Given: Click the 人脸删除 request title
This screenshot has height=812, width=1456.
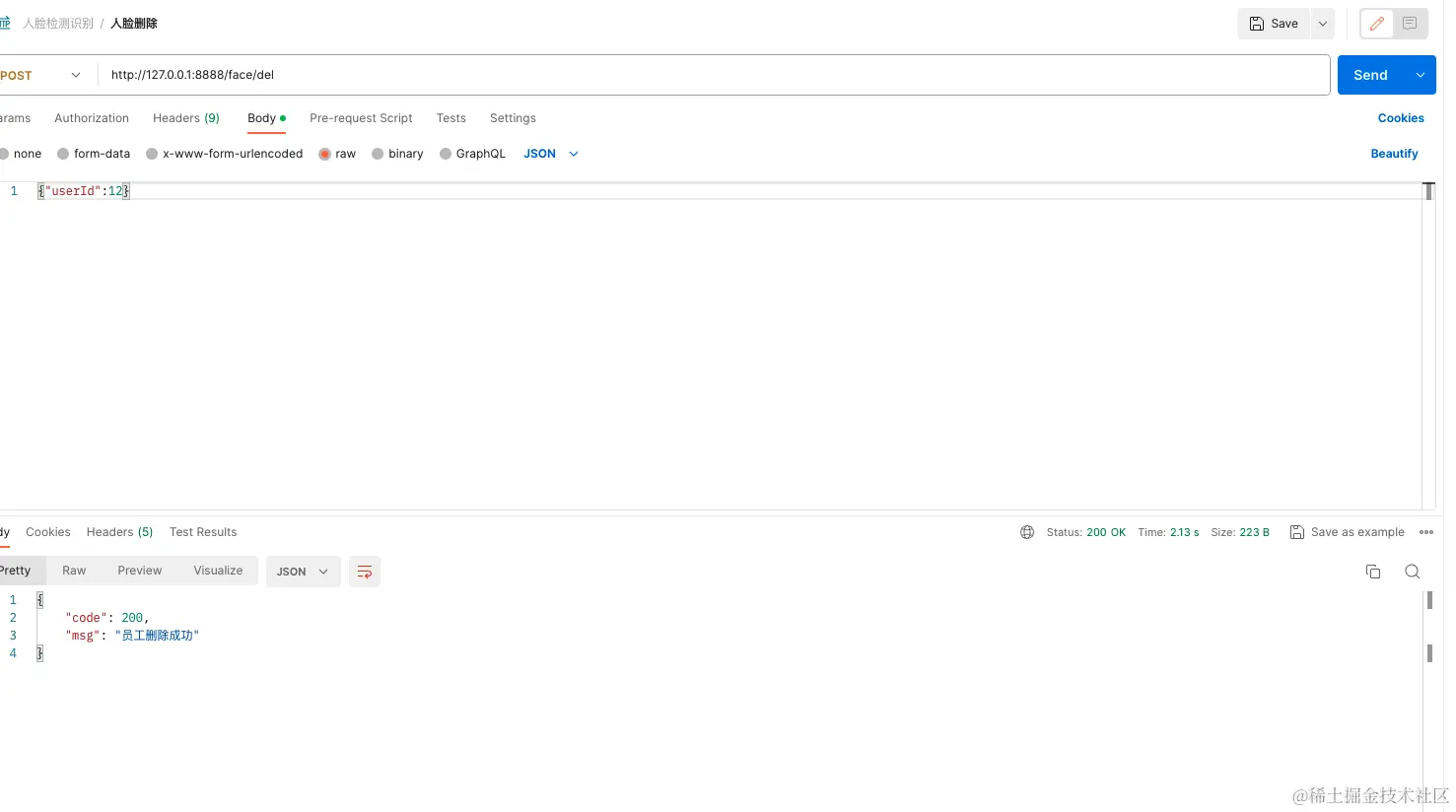Looking at the screenshot, I should click(x=134, y=24).
